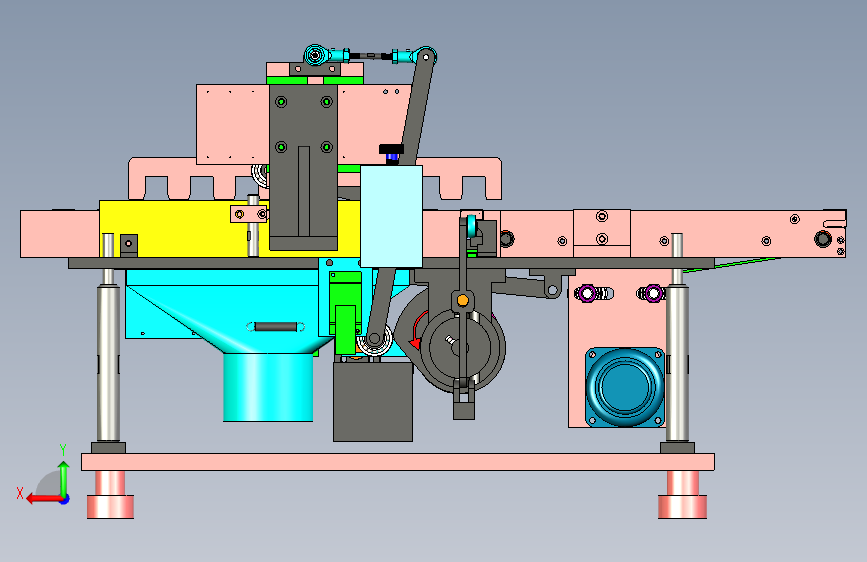Select the top-left green screw on the gray plate
This screenshot has width=867, height=562.
281,102
